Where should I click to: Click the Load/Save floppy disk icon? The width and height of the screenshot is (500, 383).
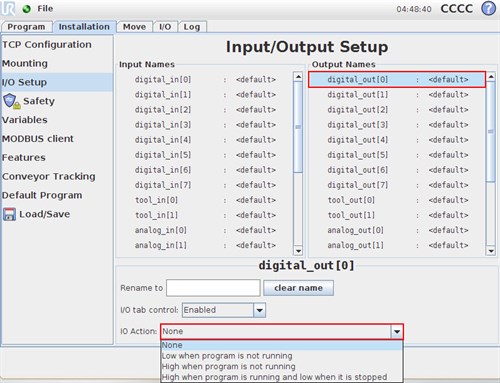9,214
